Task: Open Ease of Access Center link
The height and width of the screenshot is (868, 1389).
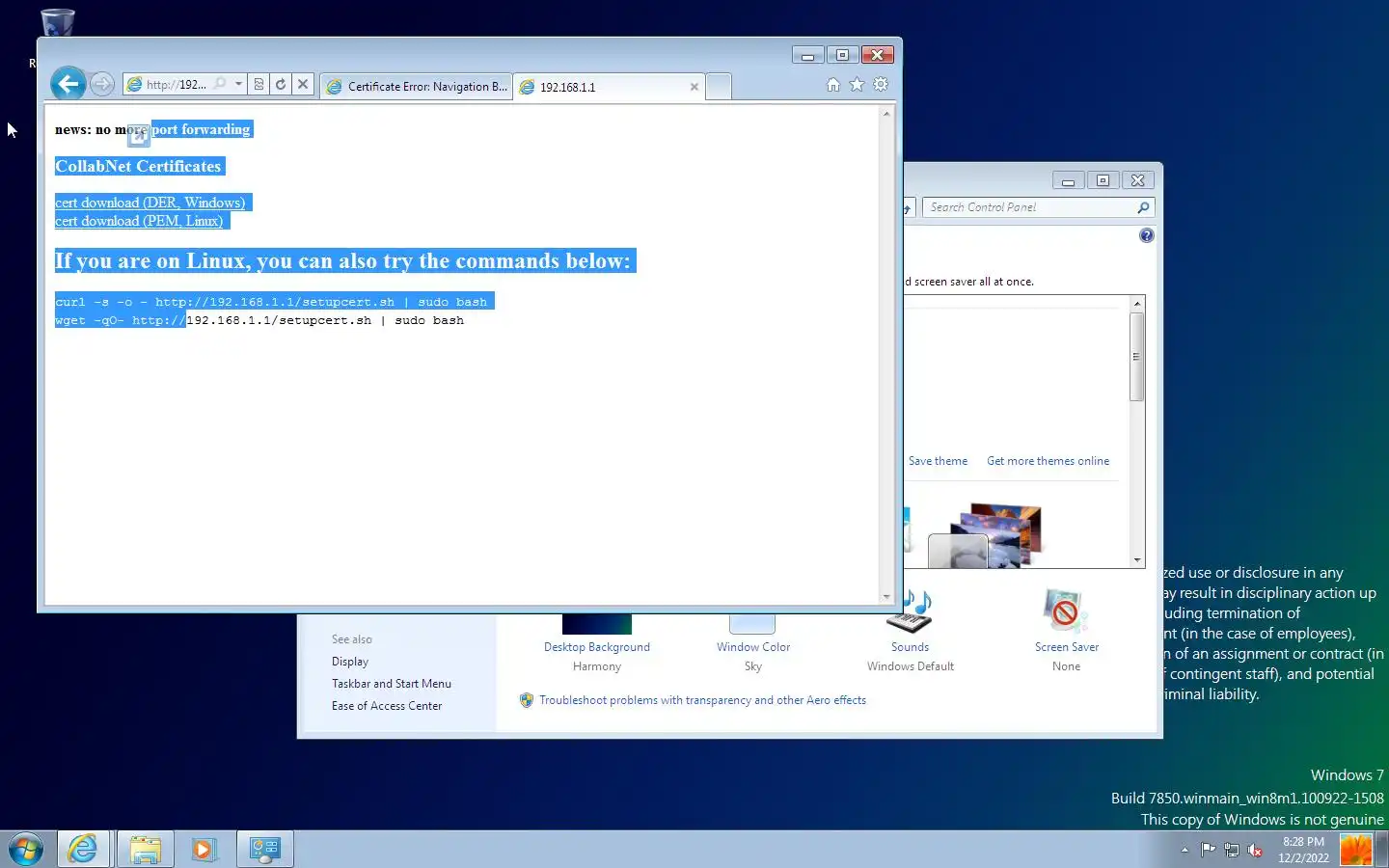Action: 387,706
